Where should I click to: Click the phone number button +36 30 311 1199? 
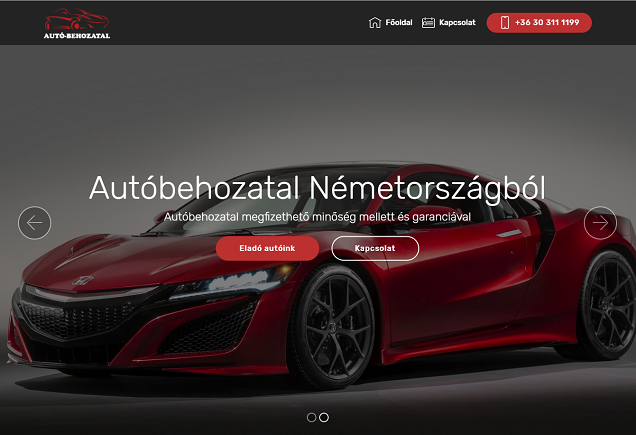point(539,23)
